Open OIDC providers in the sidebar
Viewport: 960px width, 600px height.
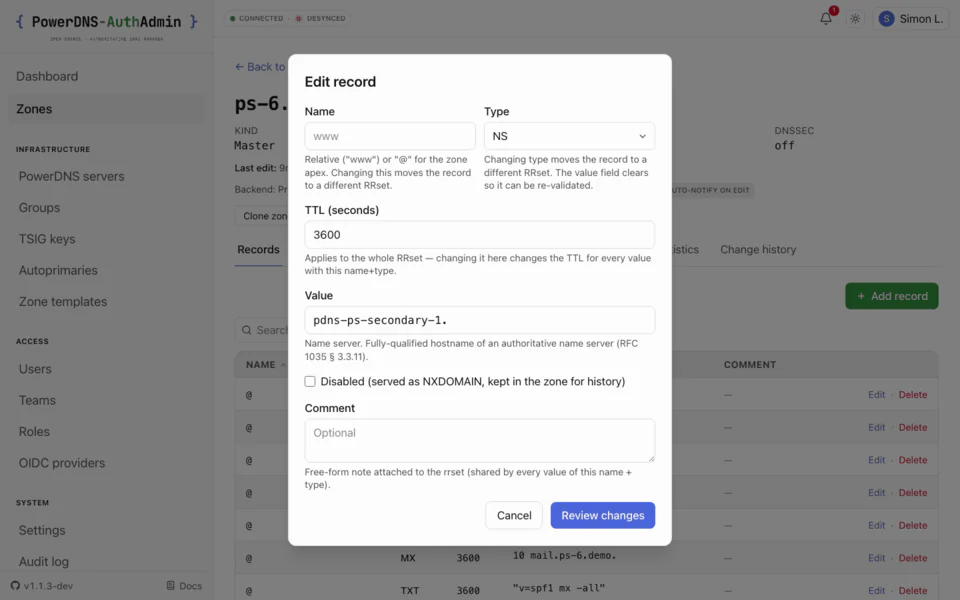pos(61,462)
